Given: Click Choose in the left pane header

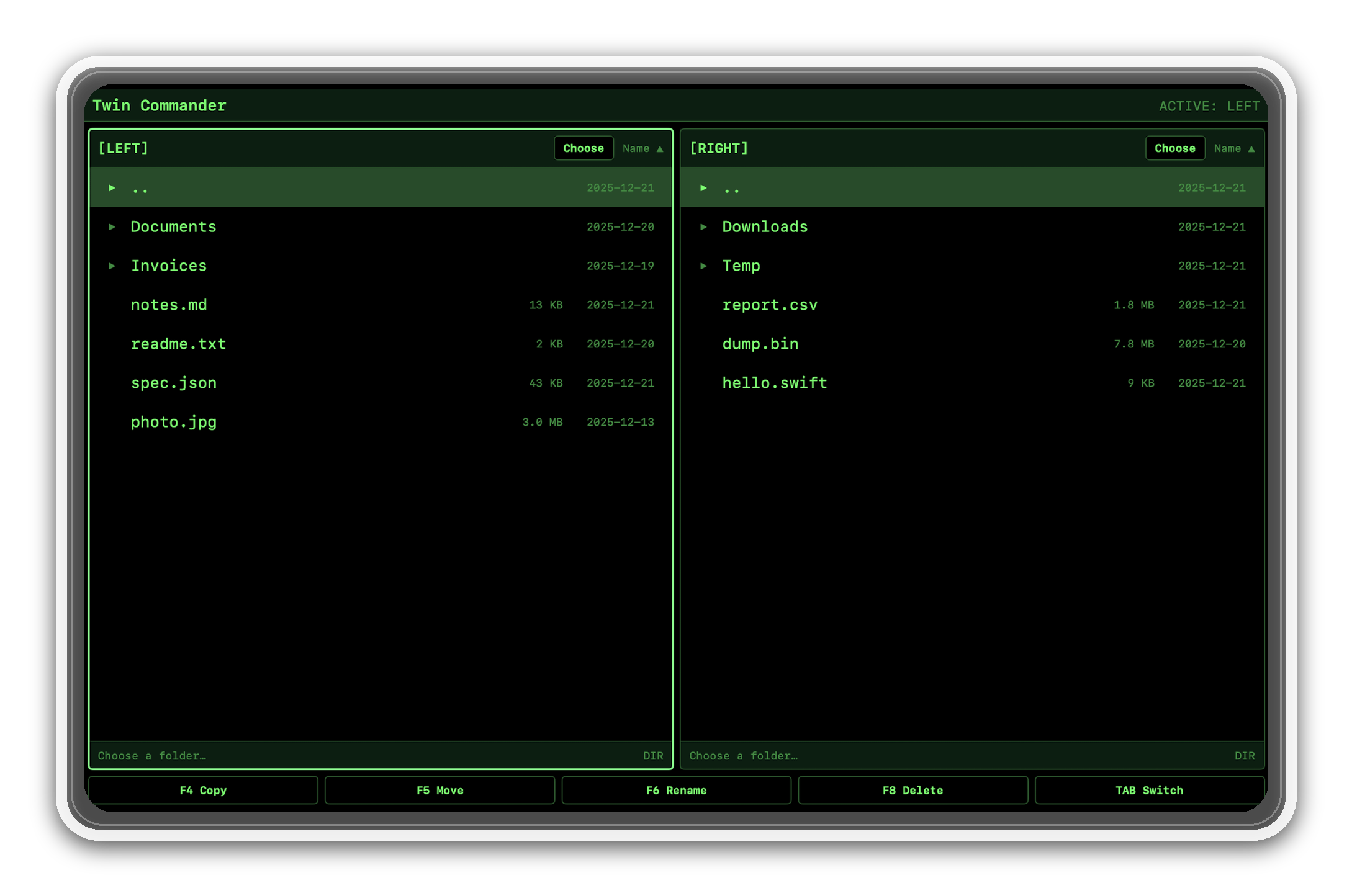Looking at the screenshot, I should [582, 148].
